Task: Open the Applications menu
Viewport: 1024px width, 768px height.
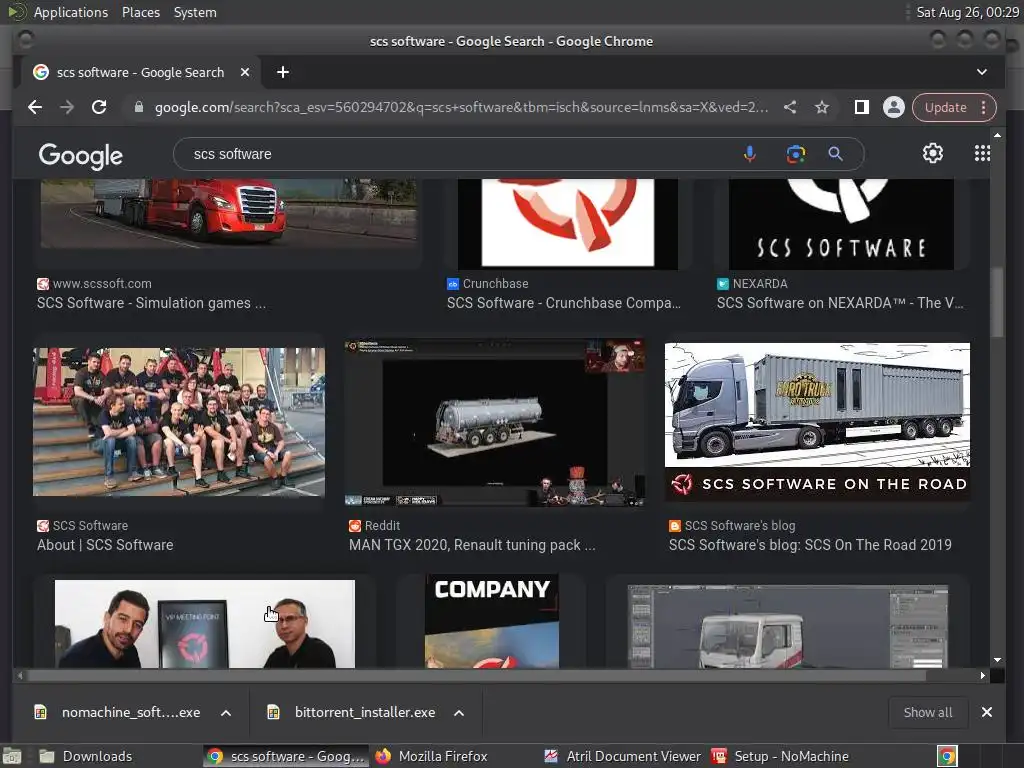Action: tap(71, 12)
